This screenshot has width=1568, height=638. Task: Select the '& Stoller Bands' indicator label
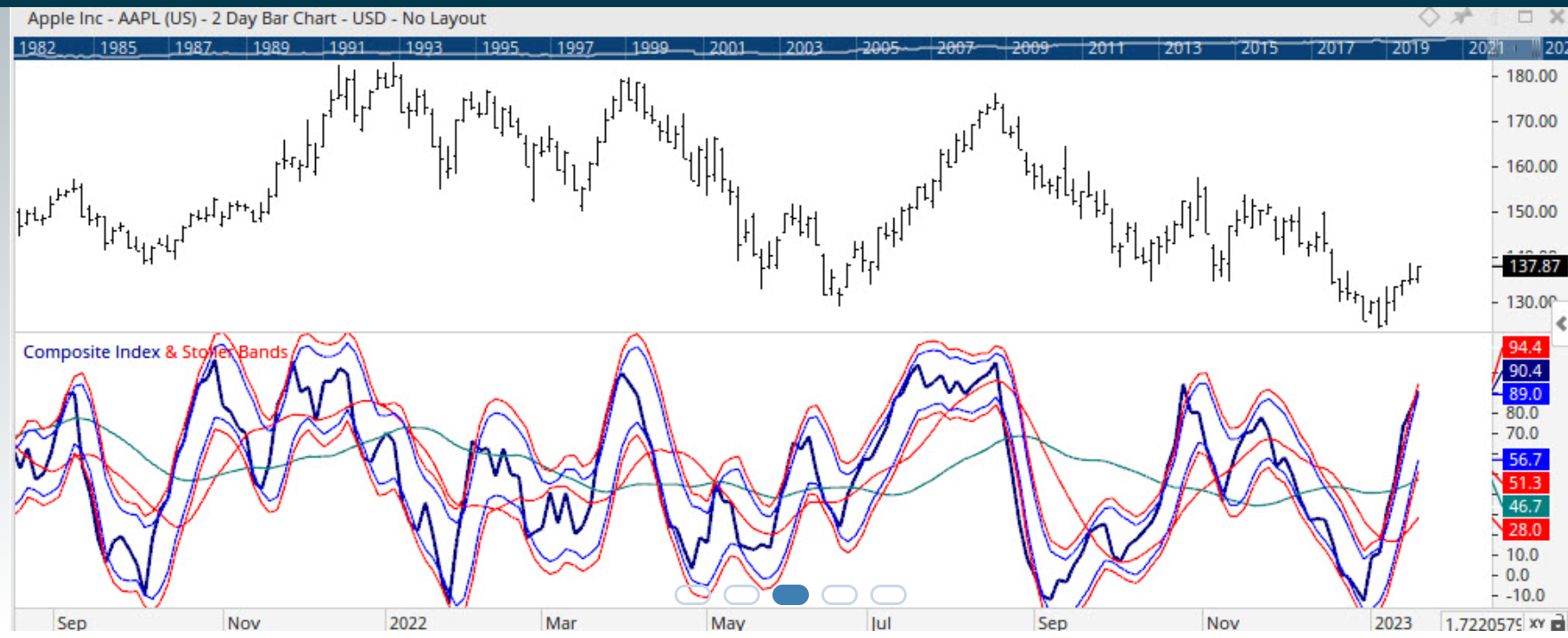pos(226,352)
